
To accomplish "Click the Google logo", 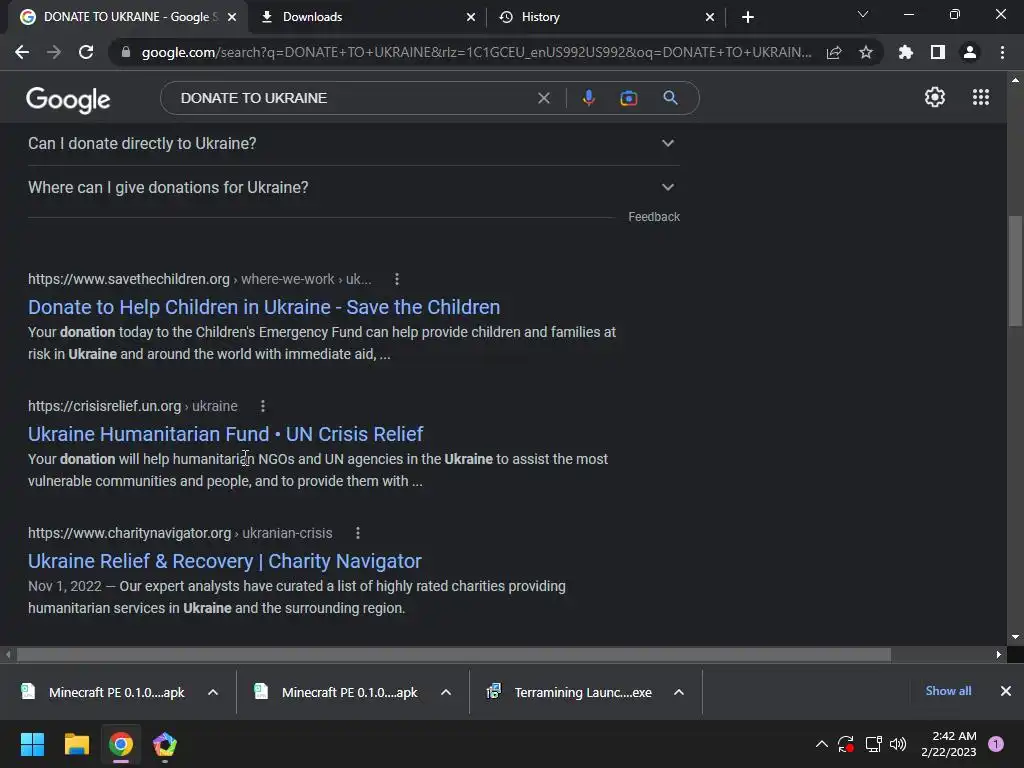I will tap(68, 100).
